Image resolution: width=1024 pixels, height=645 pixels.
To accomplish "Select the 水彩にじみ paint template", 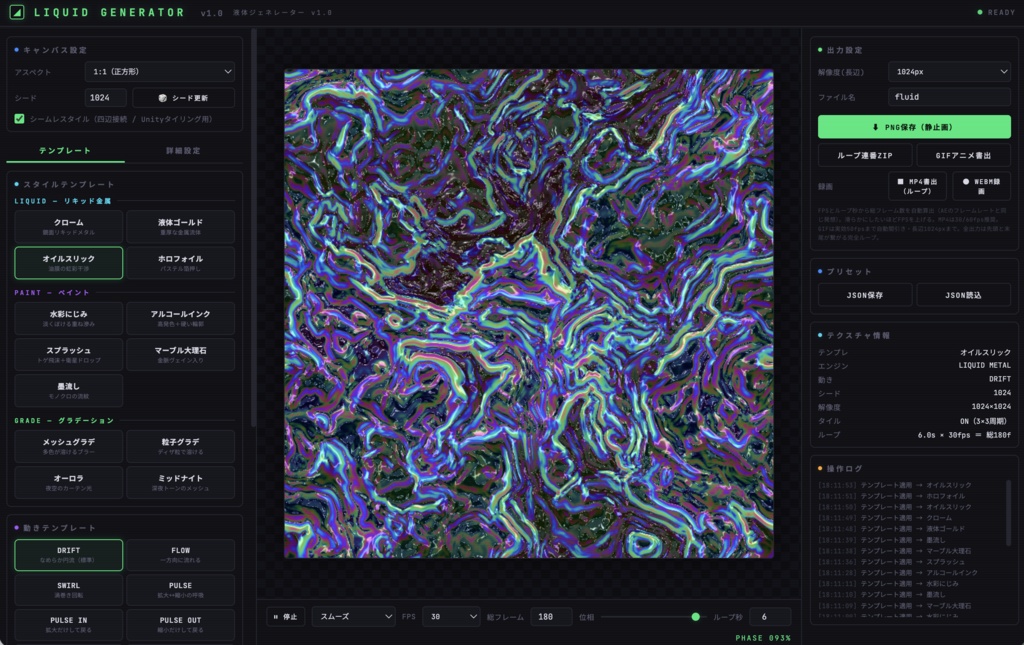I will point(69,318).
